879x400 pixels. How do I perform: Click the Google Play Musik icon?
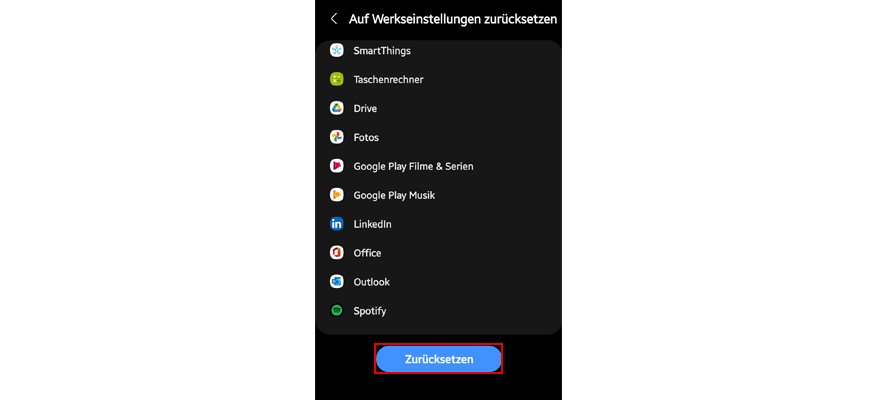336,195
